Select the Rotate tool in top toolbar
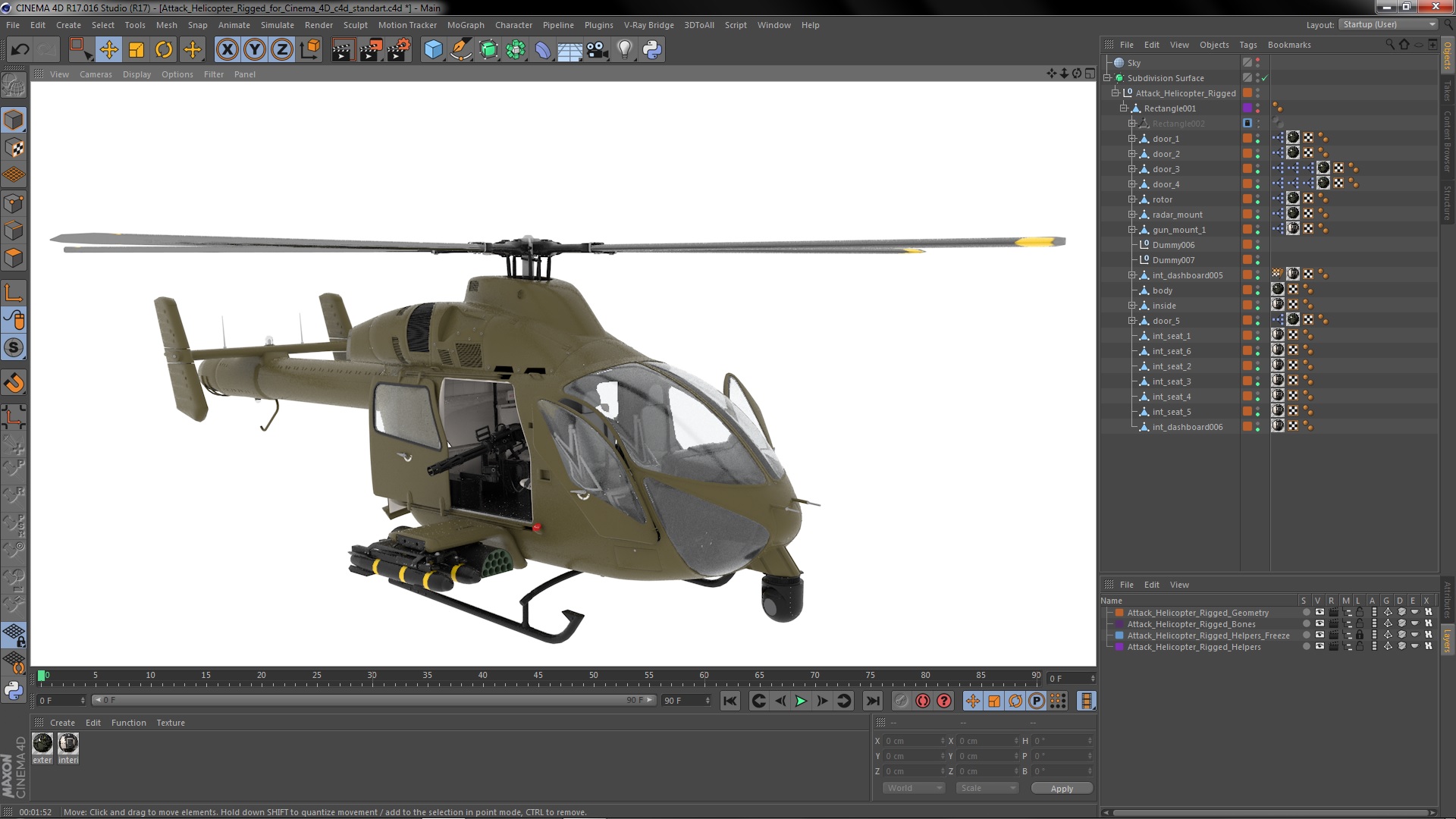 click(x=164, y=50)
